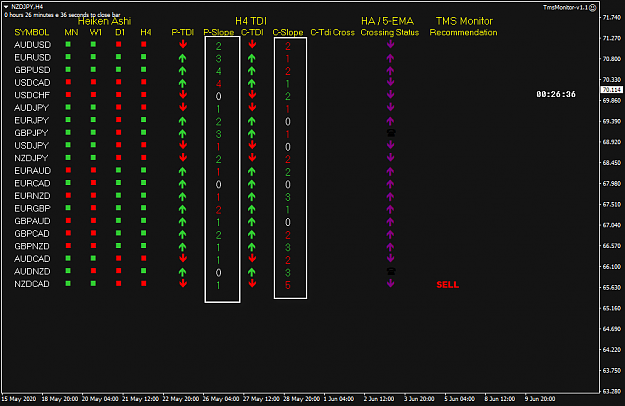Click the AUDUSD purple crossing status arrow
The height and width of the screenshot is (406, 625).
click(391, 44)
